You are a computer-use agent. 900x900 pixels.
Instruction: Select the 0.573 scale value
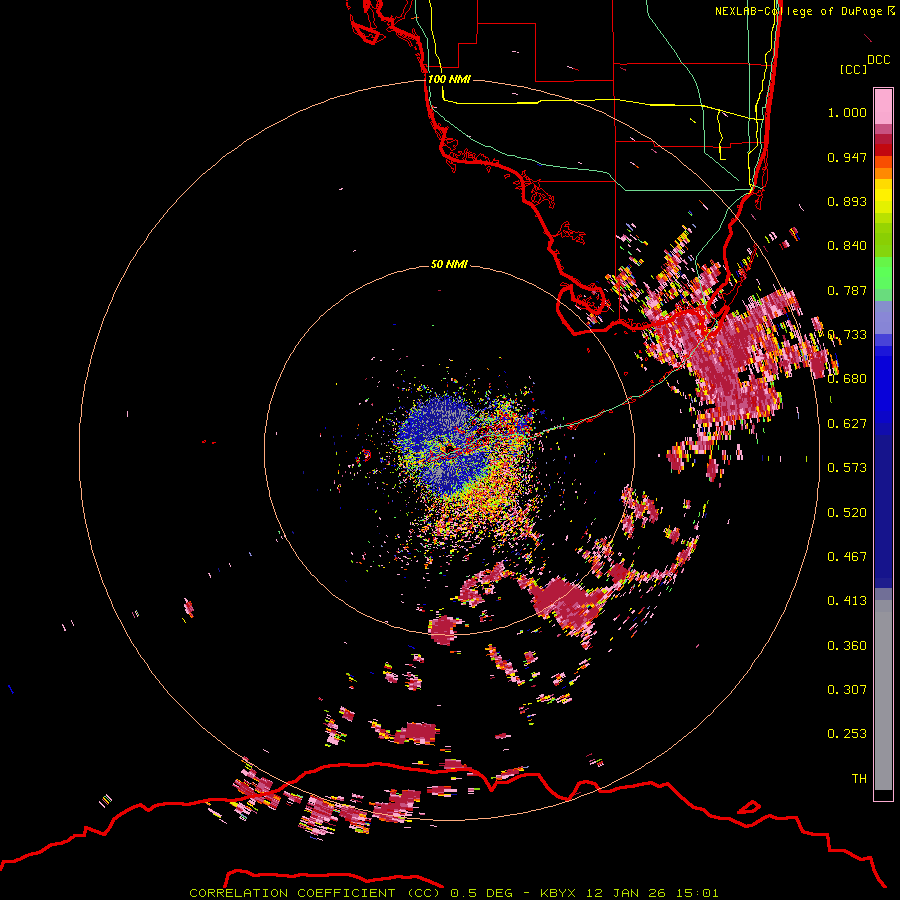tap(847, 468)
